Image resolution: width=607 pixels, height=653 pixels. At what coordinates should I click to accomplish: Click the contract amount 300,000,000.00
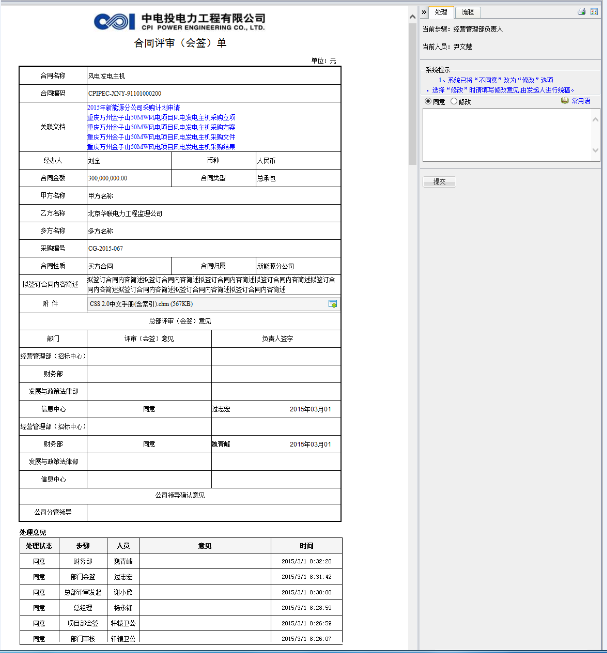108,178
